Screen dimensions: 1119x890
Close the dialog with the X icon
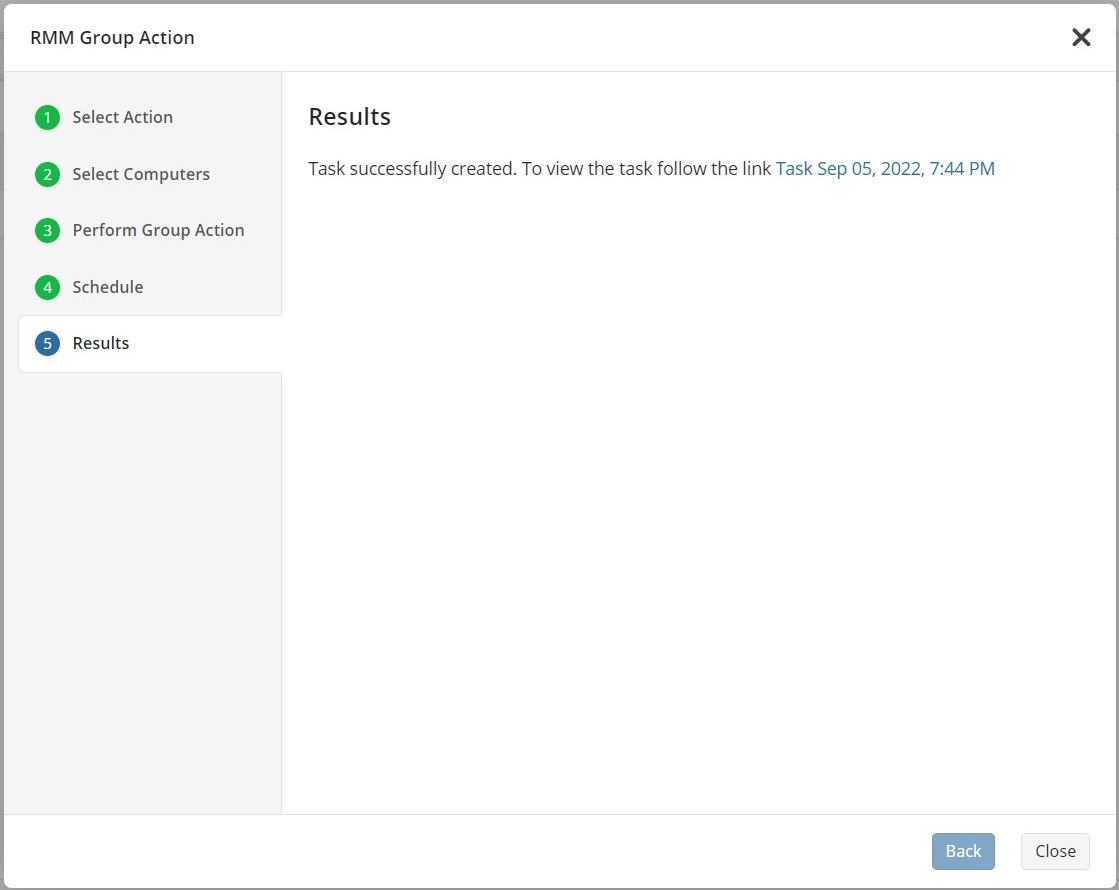(1081, 38)
